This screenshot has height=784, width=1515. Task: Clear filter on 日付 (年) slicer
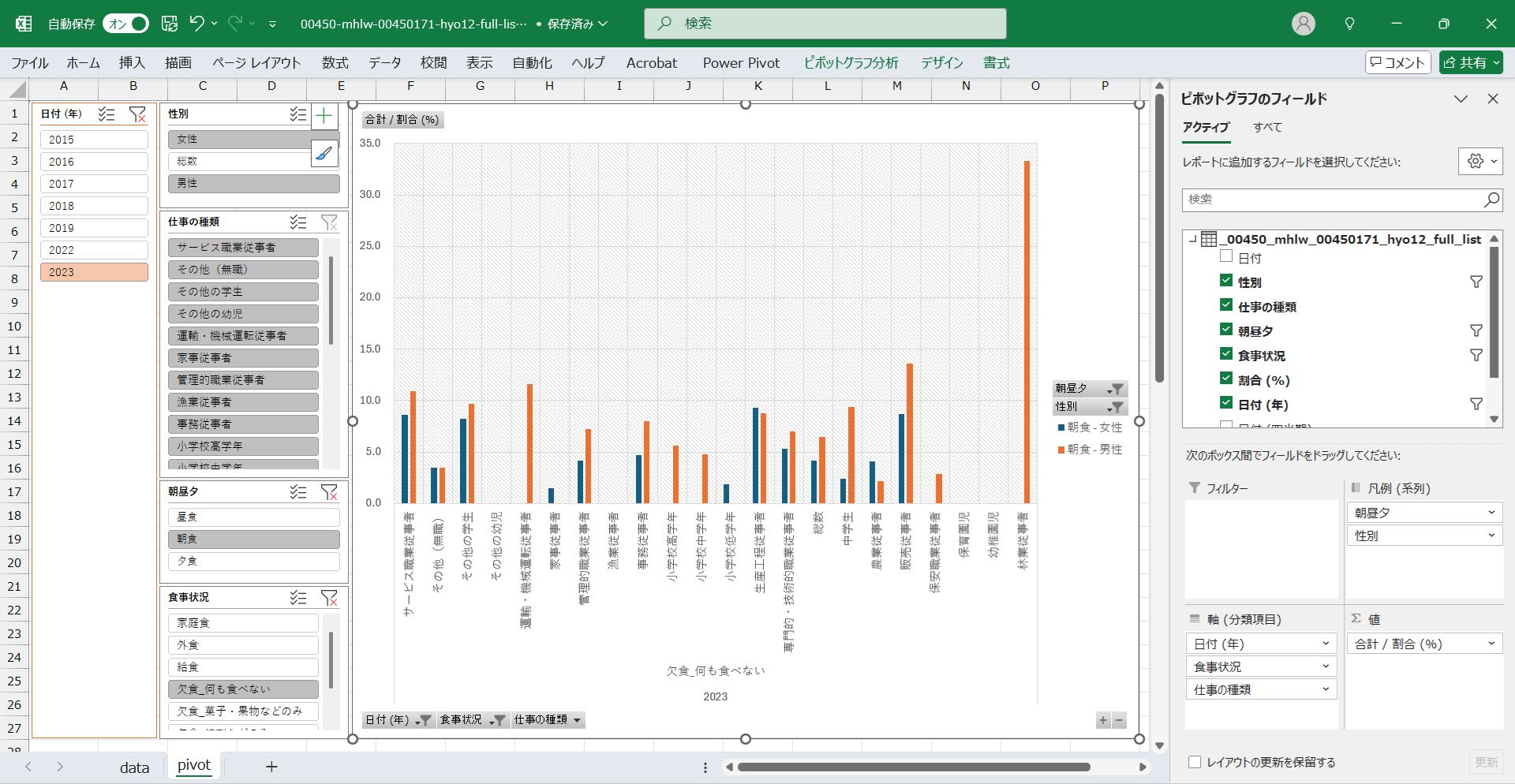(x=137, y=114)
